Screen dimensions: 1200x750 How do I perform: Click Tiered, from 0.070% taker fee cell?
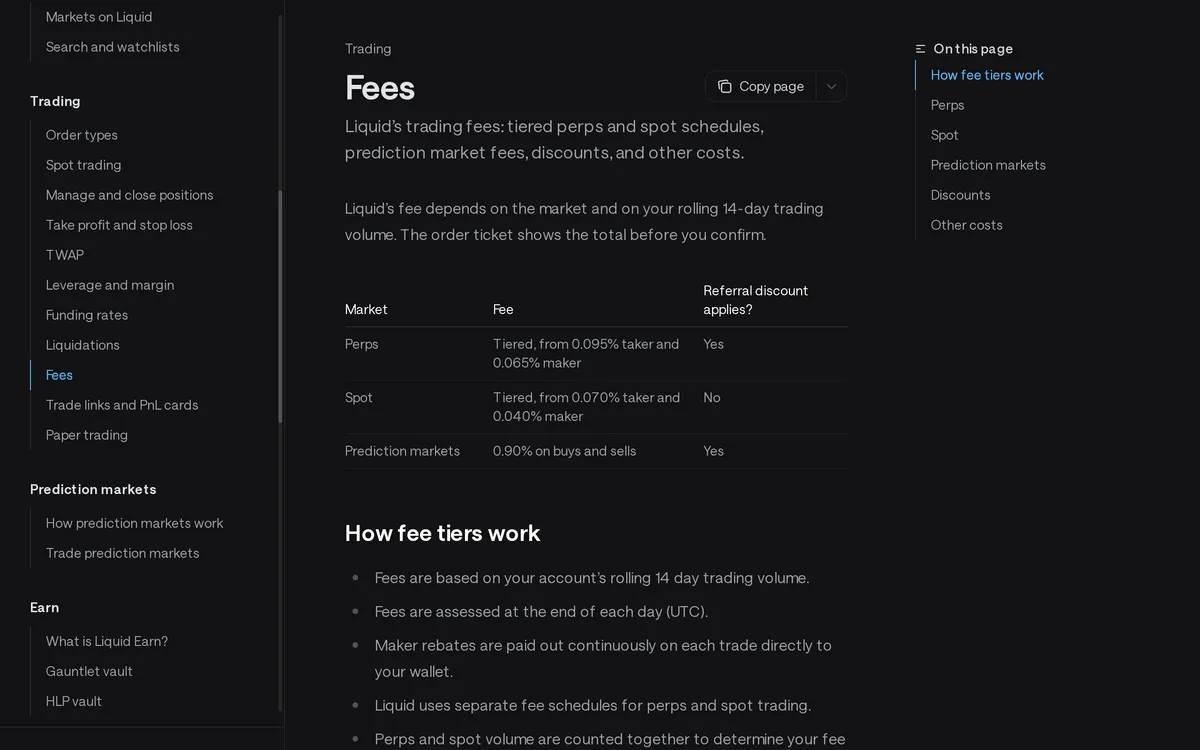[x=587, y=407]
